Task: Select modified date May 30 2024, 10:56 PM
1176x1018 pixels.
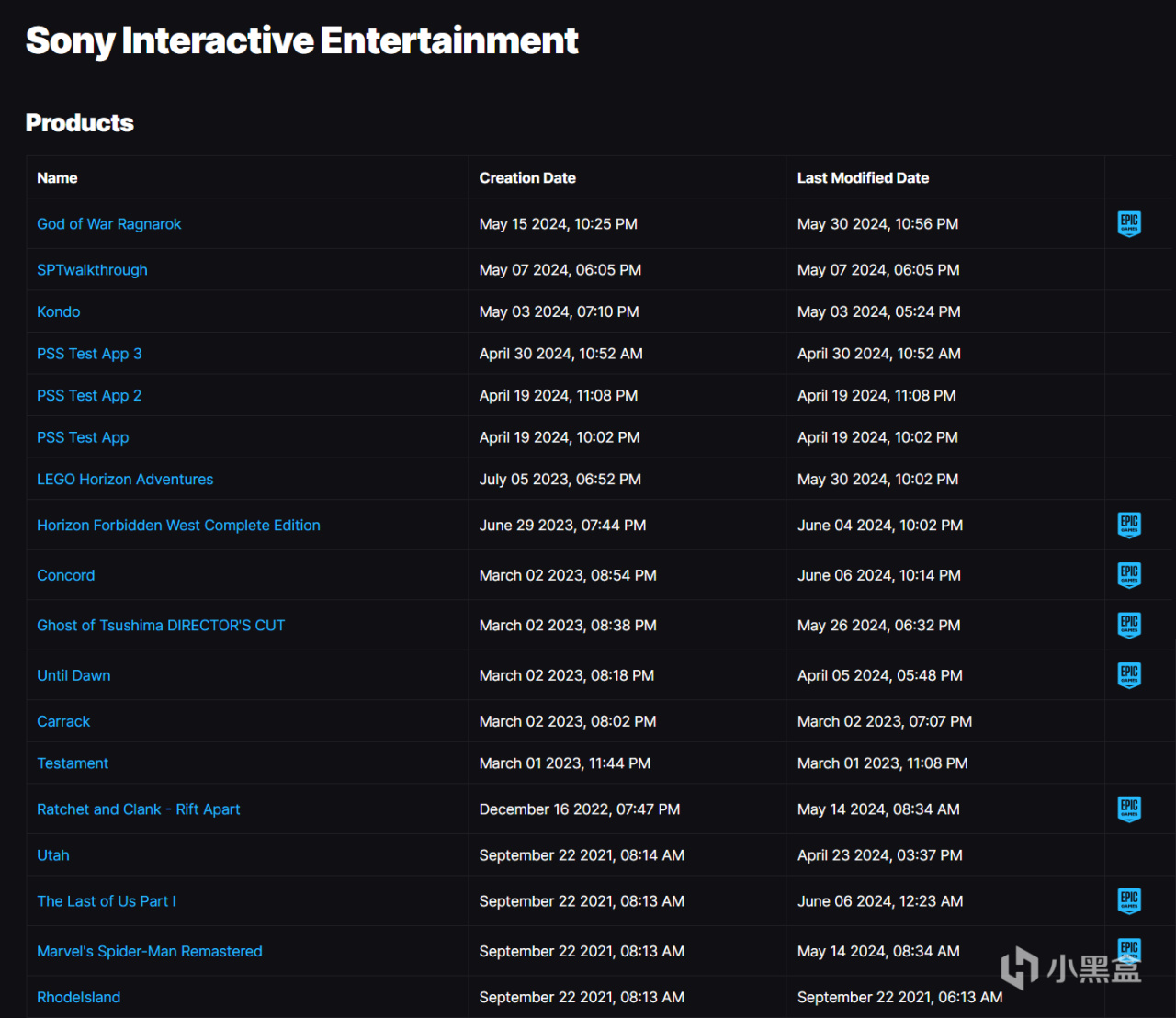Action: point(877,224)
